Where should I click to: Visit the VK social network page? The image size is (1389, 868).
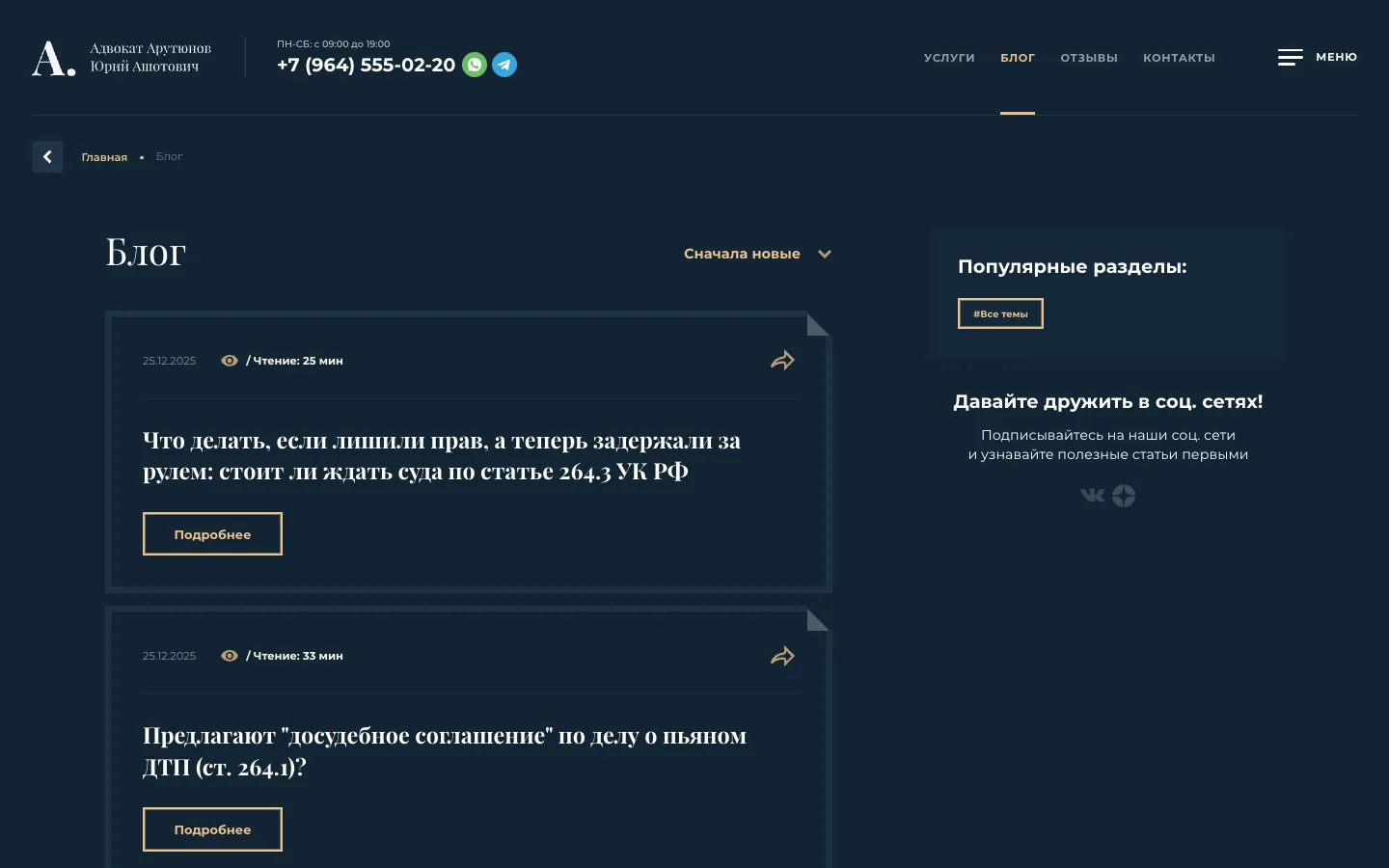[x=1093, y=496]
